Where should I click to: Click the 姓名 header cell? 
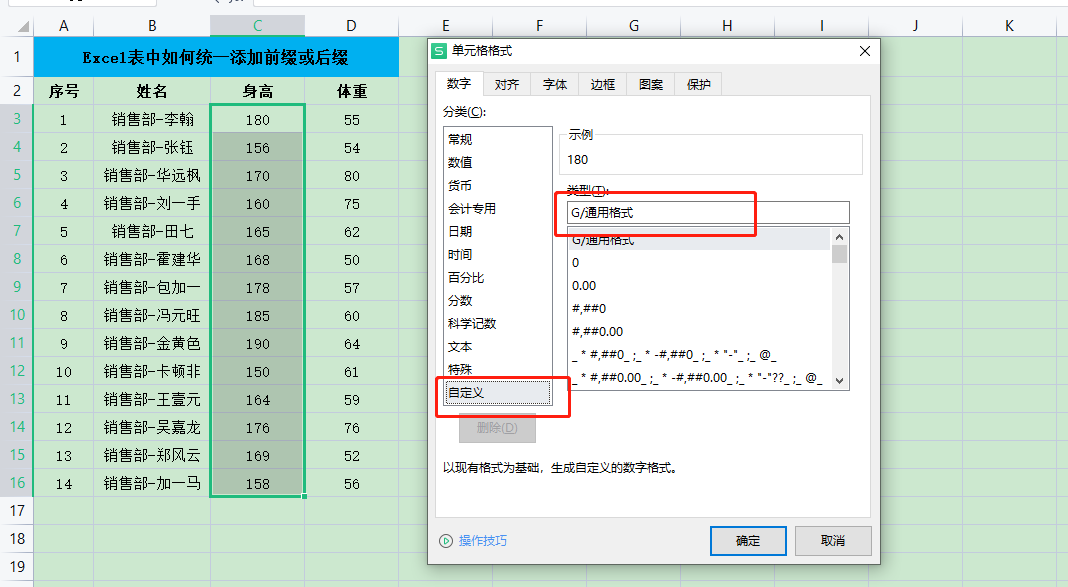coord(152,91)
